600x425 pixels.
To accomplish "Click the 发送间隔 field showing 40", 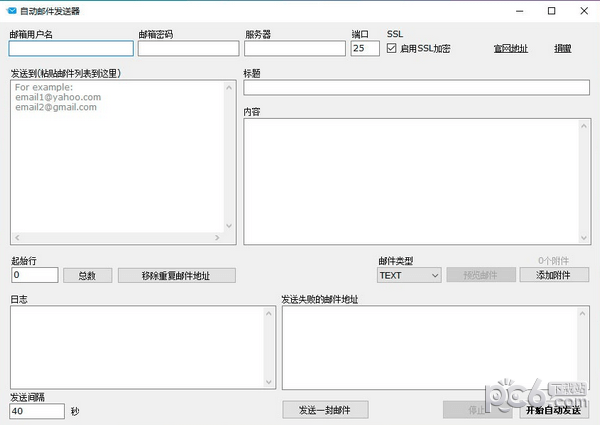I will coord(37,411).
